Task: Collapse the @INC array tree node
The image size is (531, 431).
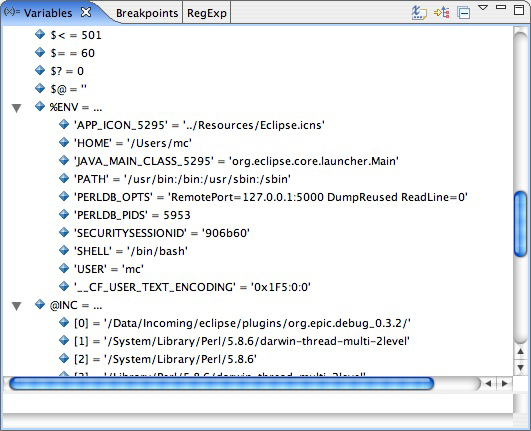Action: click(x=17, y=306)
